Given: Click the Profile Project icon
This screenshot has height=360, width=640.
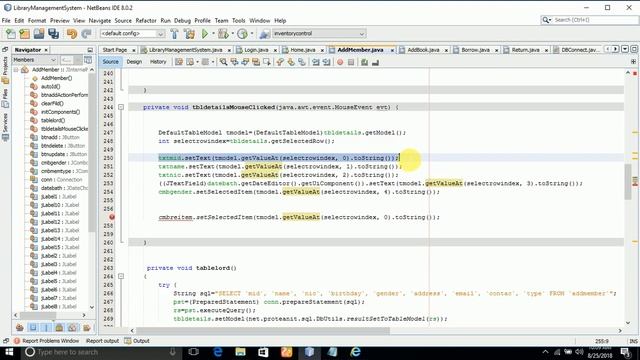Looking at the screenshot, I should 242,33.
